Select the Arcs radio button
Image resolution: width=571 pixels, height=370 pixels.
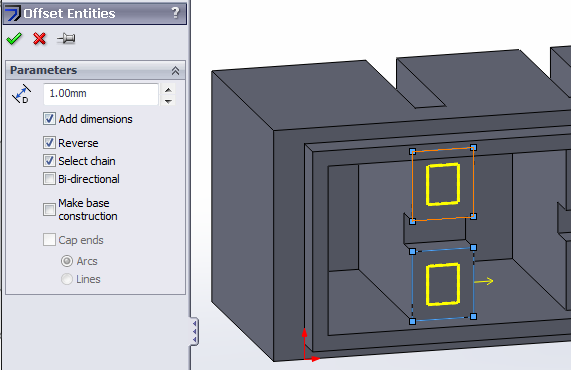tap(67, 261)
